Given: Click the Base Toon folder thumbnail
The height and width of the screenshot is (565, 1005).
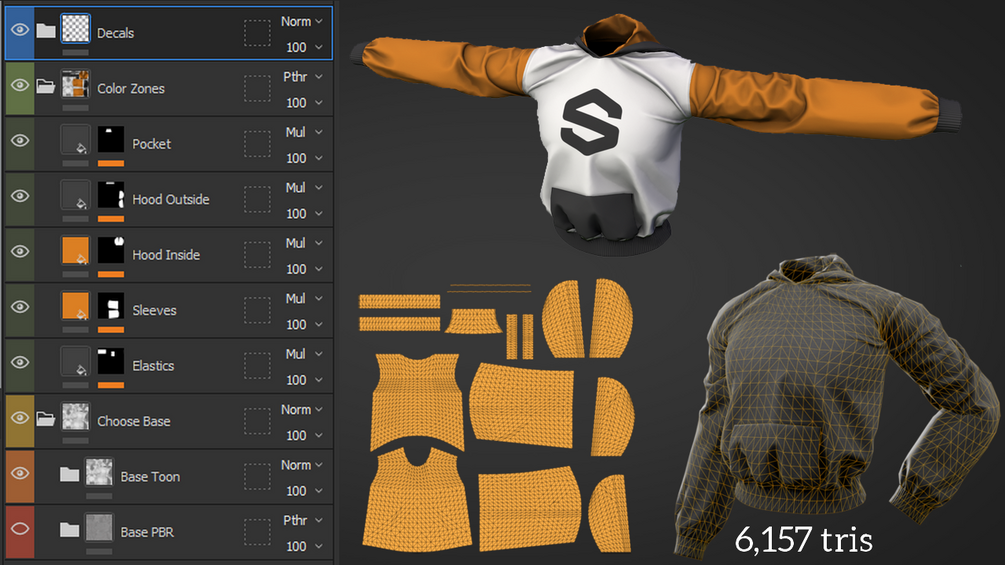Looking at the screenshot, I should (99, 473).
